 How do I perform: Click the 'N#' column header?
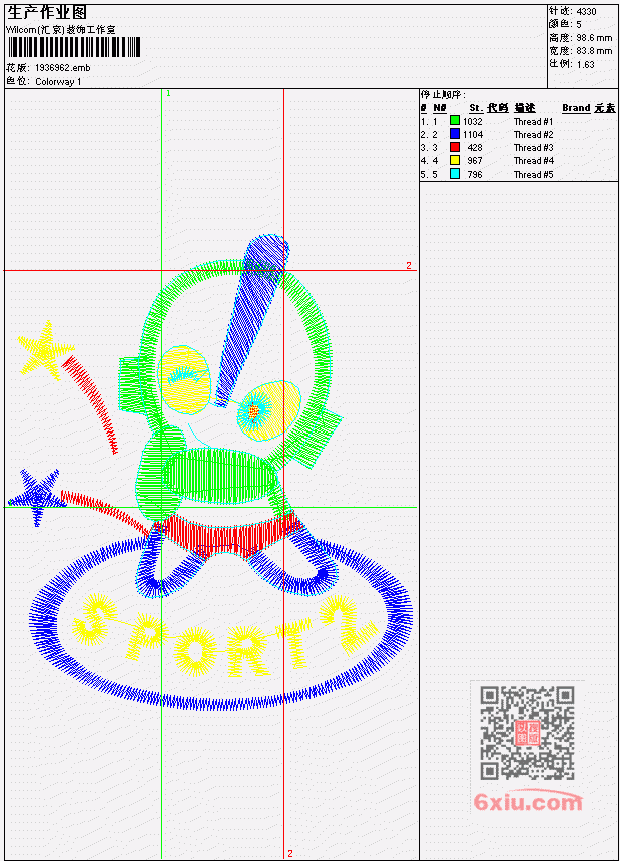439,108
